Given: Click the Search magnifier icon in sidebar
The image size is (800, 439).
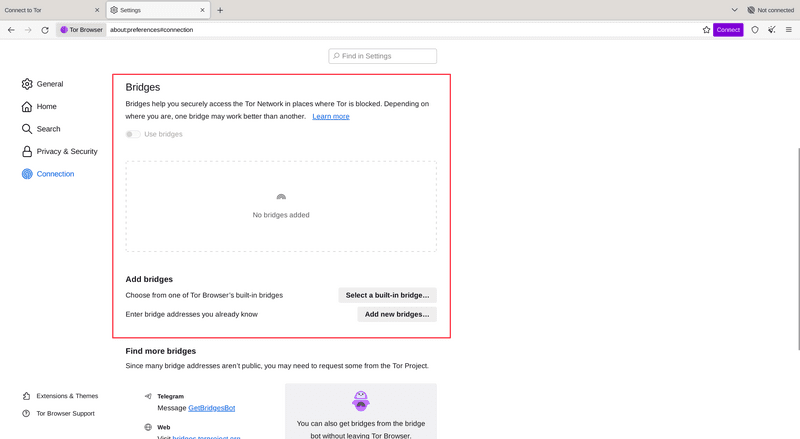Looking at the screenshot, I should tap(27, 129).
